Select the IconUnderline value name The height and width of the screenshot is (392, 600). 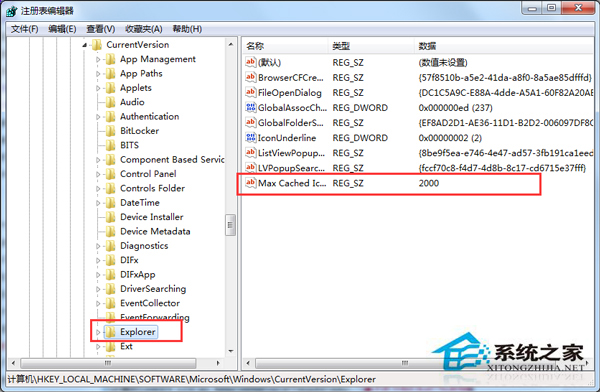coord(287,138)
